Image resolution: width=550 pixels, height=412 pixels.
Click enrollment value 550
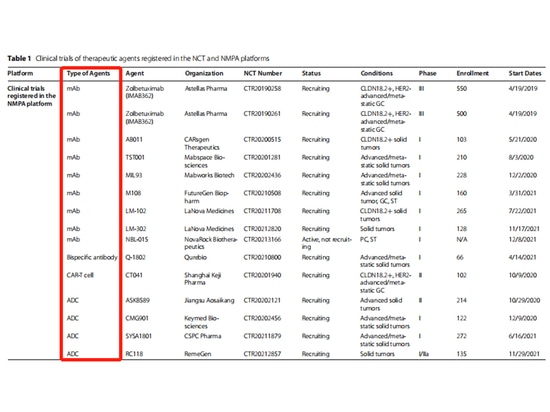(x=462, y=88)
